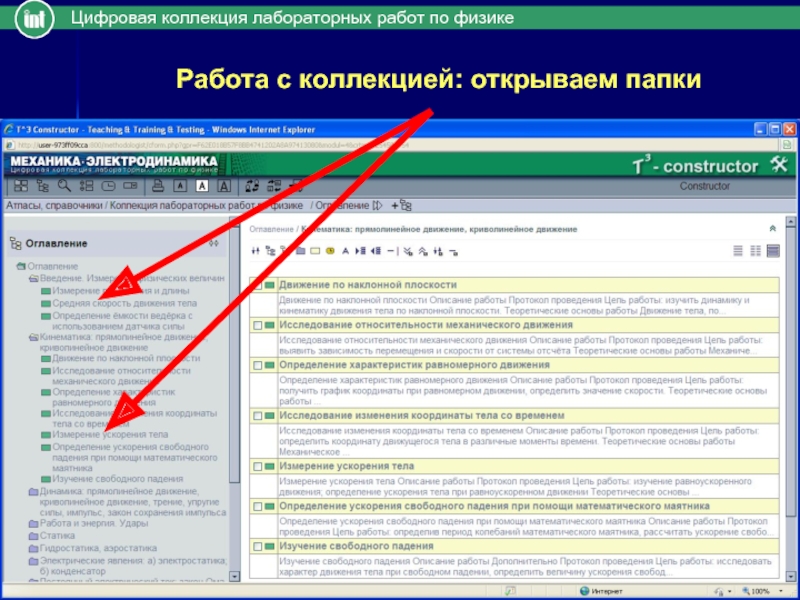
Task: Check the box for Измерение ускорения тела
Action: click(258, 466)
